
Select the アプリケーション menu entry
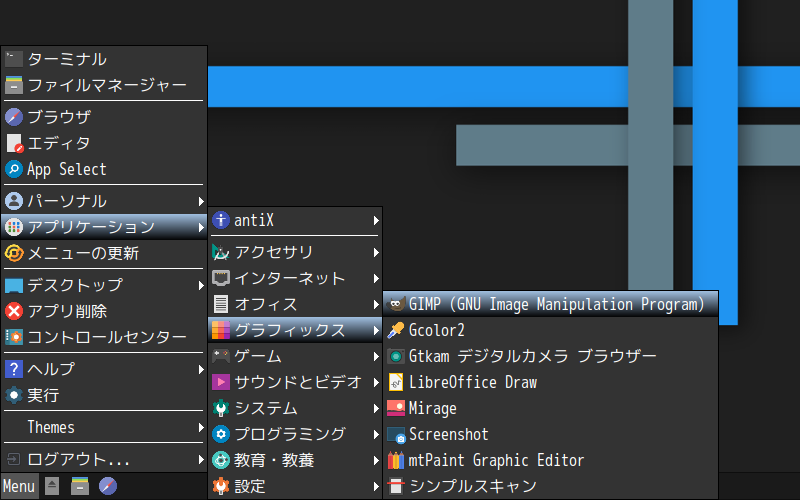(x=104, y=227)
